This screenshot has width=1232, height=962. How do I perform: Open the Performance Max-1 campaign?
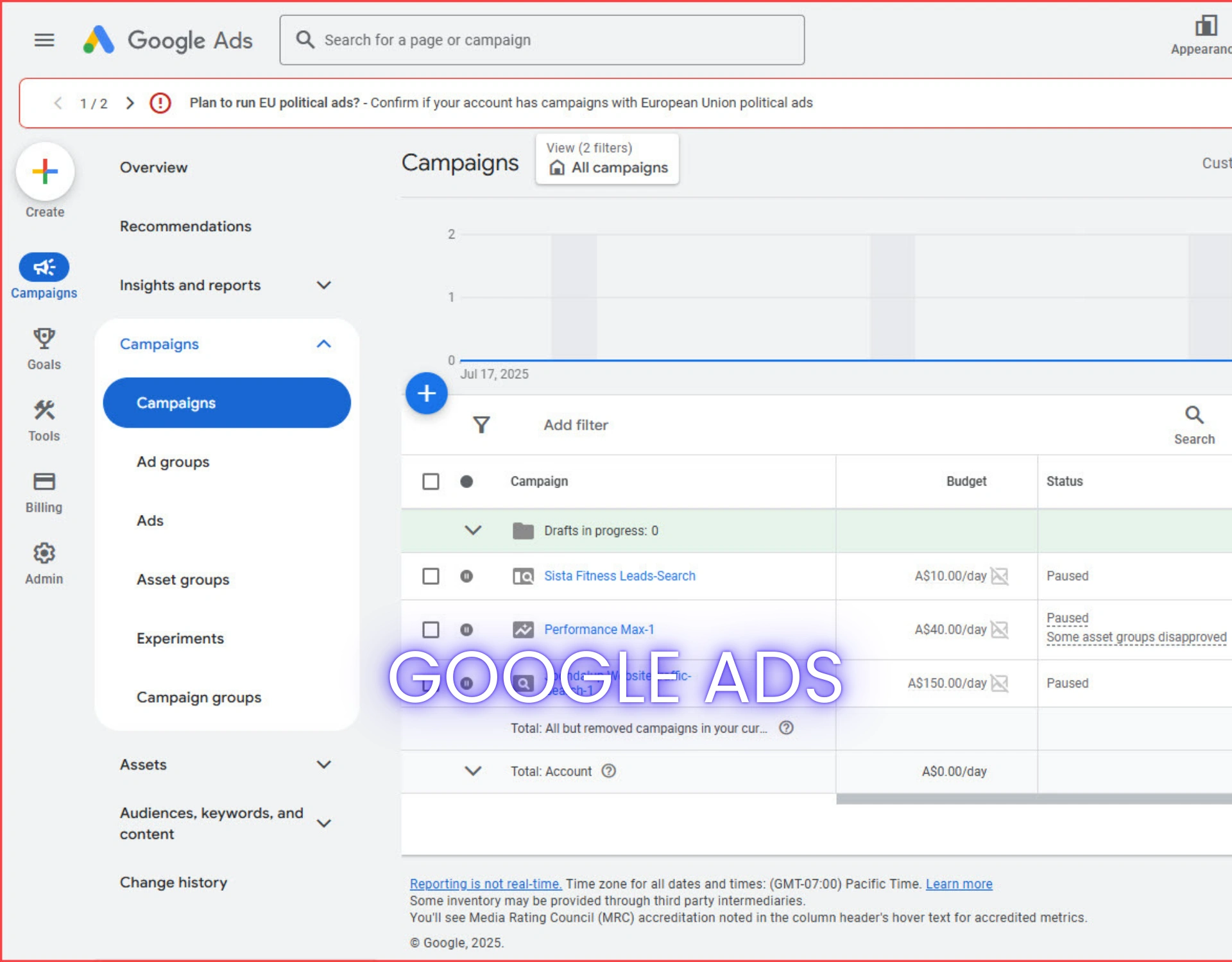point(598,629)
